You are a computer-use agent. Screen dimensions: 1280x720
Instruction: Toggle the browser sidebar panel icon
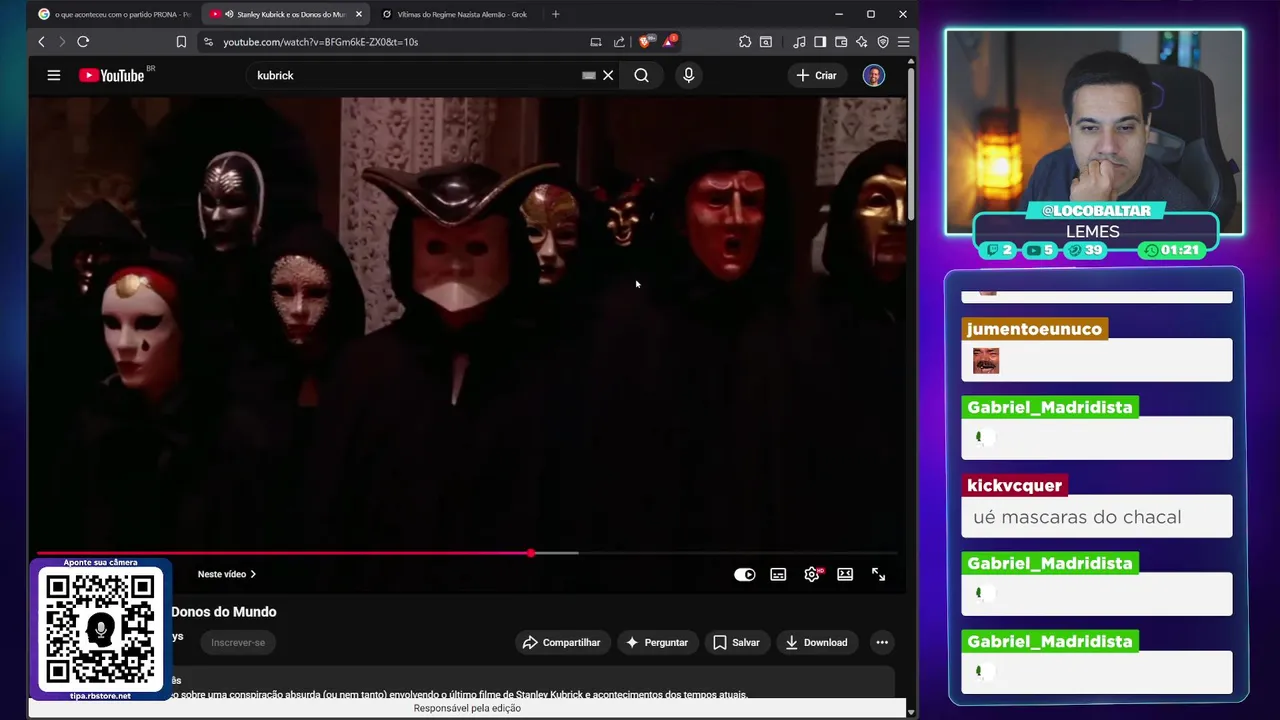[820, 42]
